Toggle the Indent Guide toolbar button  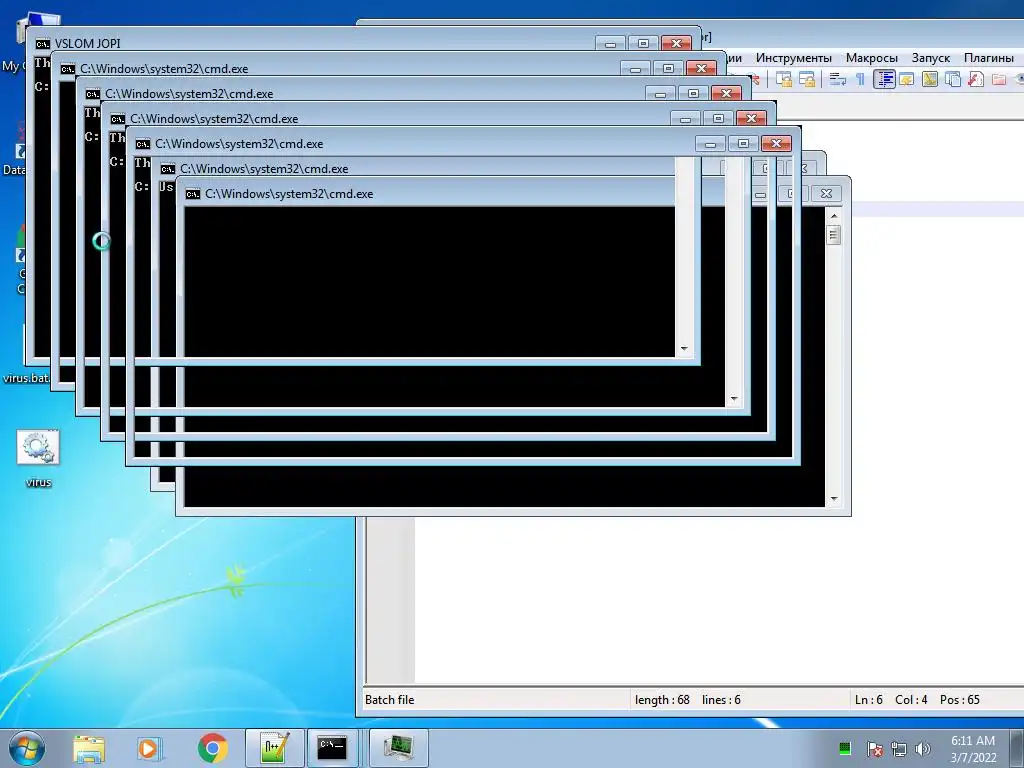point(884,80)
